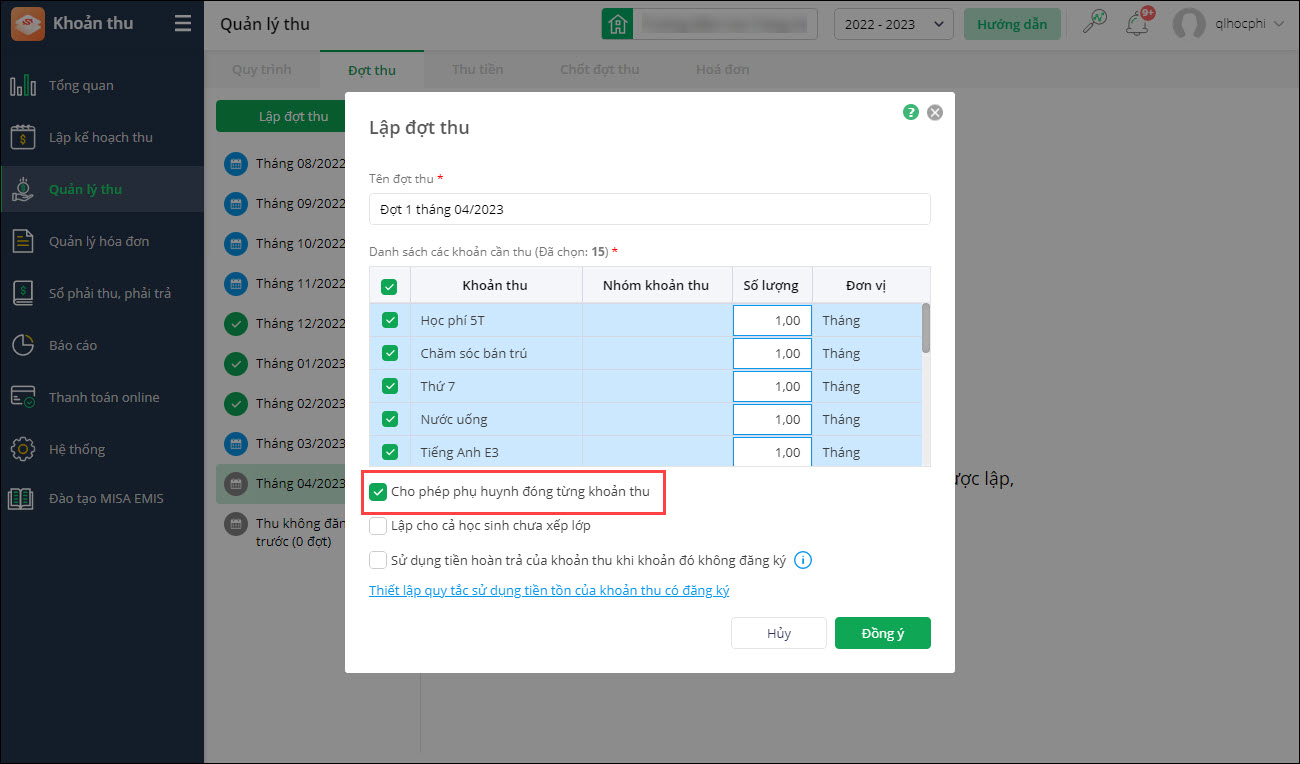The width and height of the screenshot is (1300, 764).
Task: Click the Học phí 5T quantity field
Action: coord(772,320)
